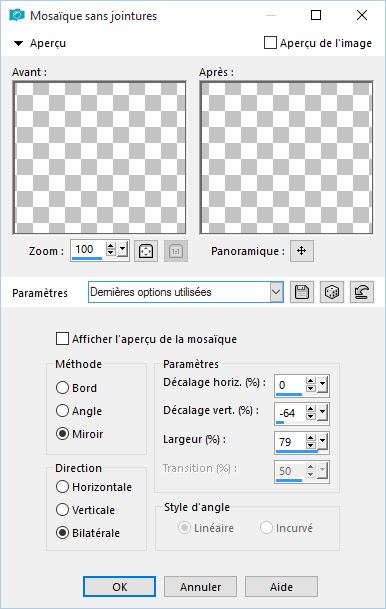This screenshot has height=609, width=386.
Task: Choose the Horizontale direction option
Action: (63, 487)
